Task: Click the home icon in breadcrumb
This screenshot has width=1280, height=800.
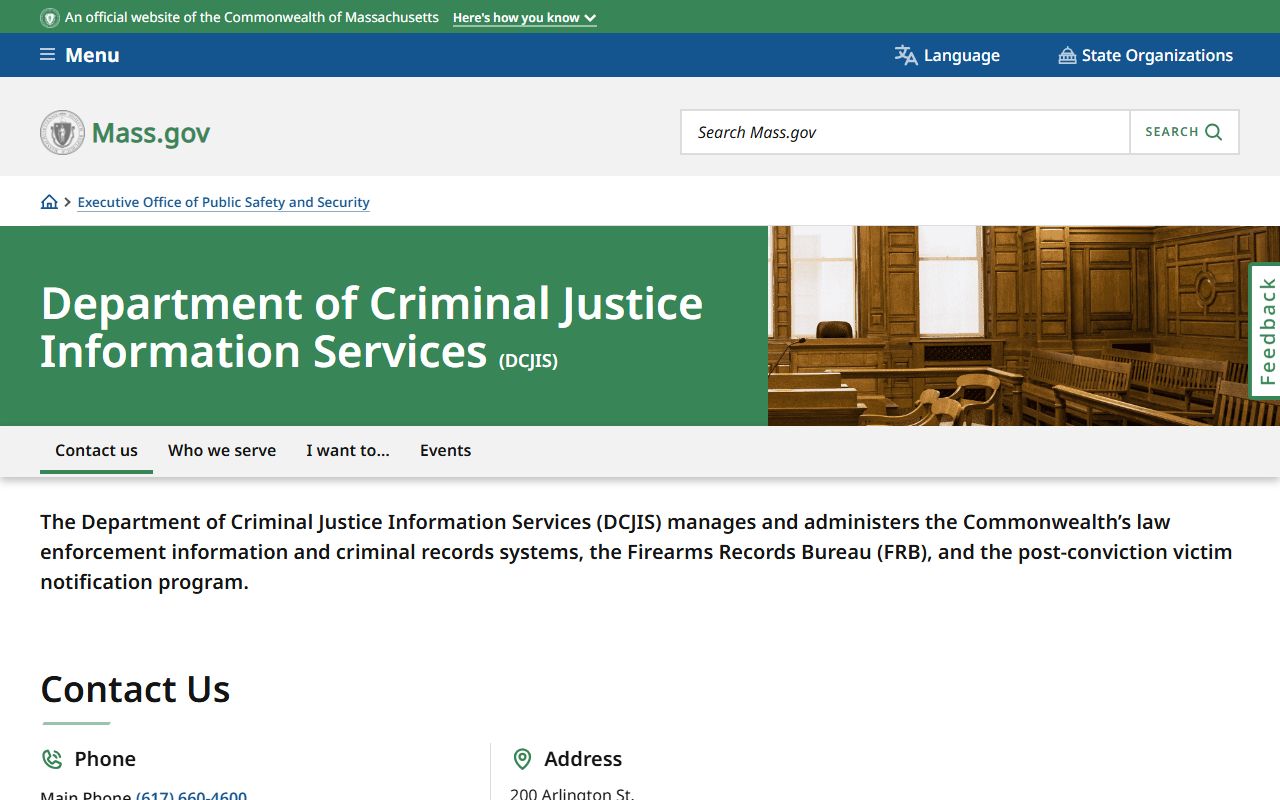Action: pyautogui.click(x=49, y=202)
